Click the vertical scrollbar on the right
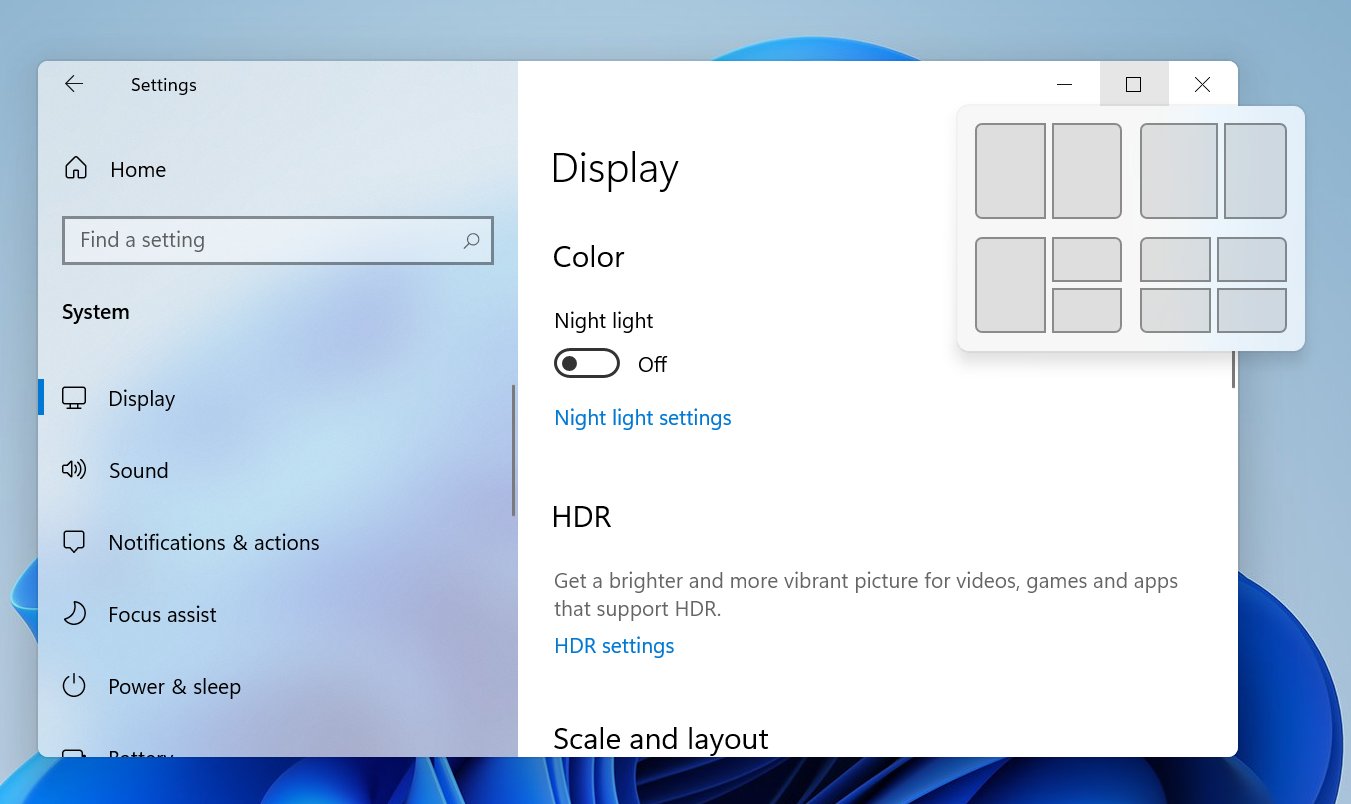Image resolution: width=1351 pixels, height=804 pixels. point(1233,370)
